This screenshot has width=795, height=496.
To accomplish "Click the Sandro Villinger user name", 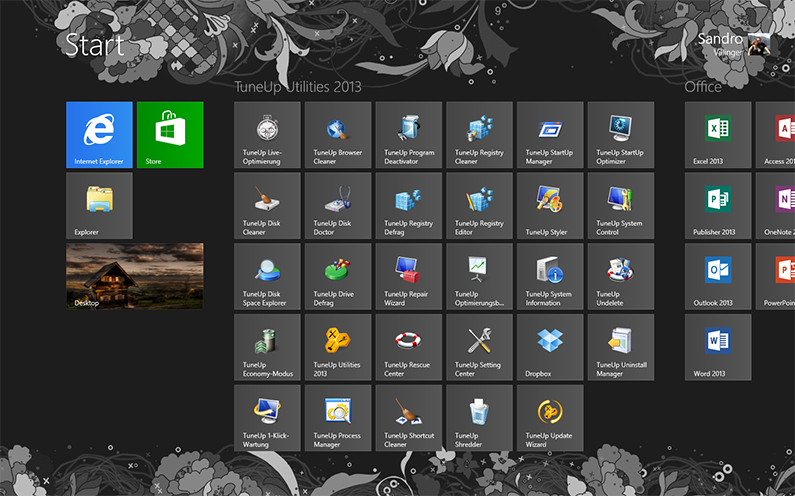I will point(720,44).
